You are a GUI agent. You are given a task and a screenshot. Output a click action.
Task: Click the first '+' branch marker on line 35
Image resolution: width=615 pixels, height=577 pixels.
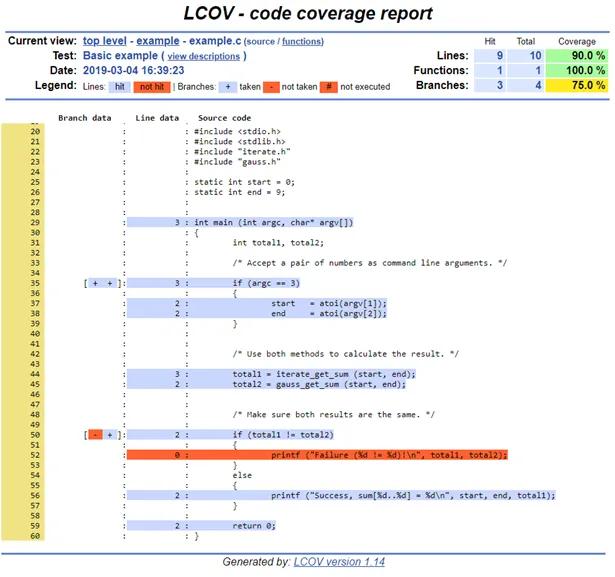95,283
